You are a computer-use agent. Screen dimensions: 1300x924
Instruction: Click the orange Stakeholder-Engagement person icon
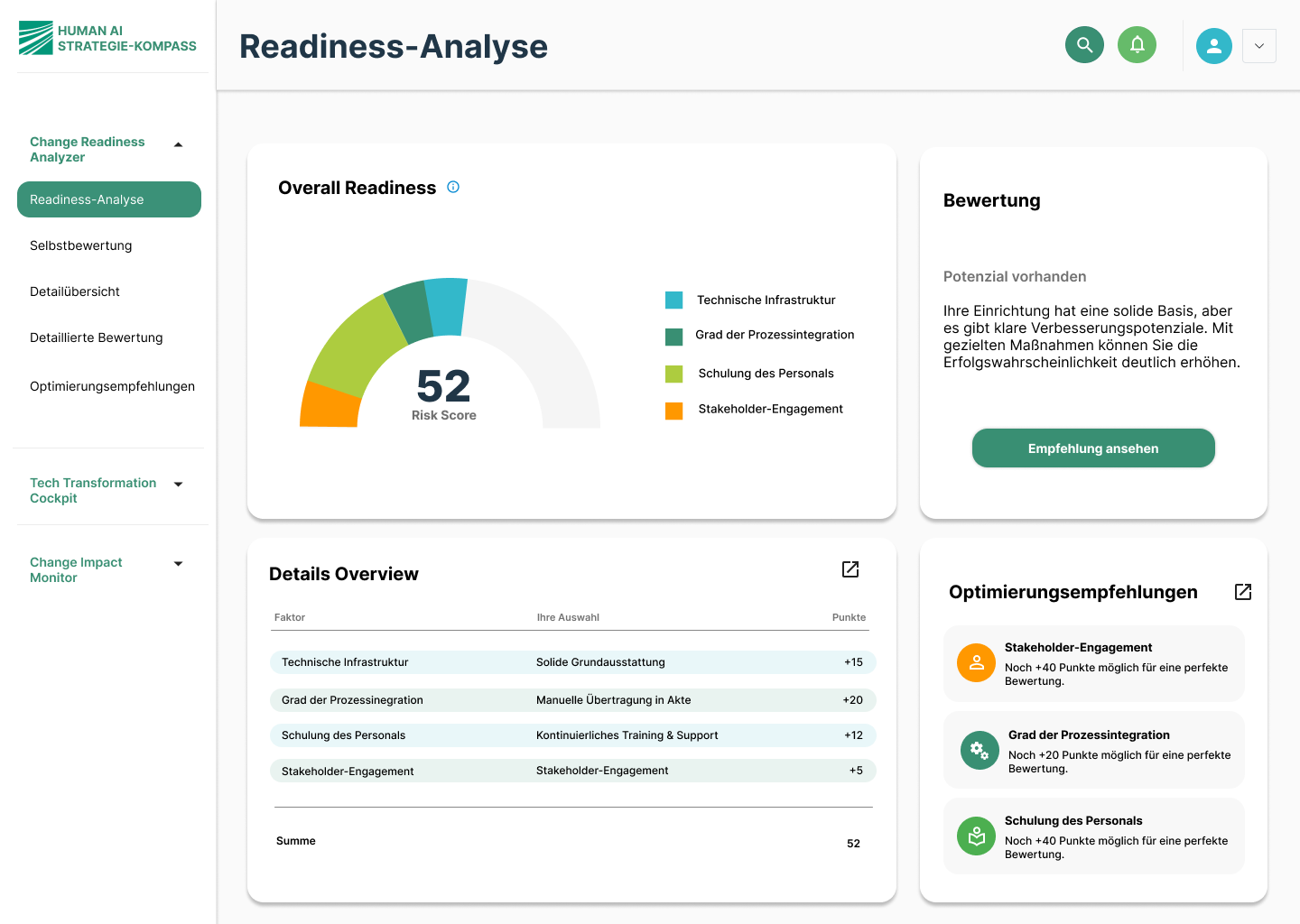pyautogui.click(x=976, y=663)
